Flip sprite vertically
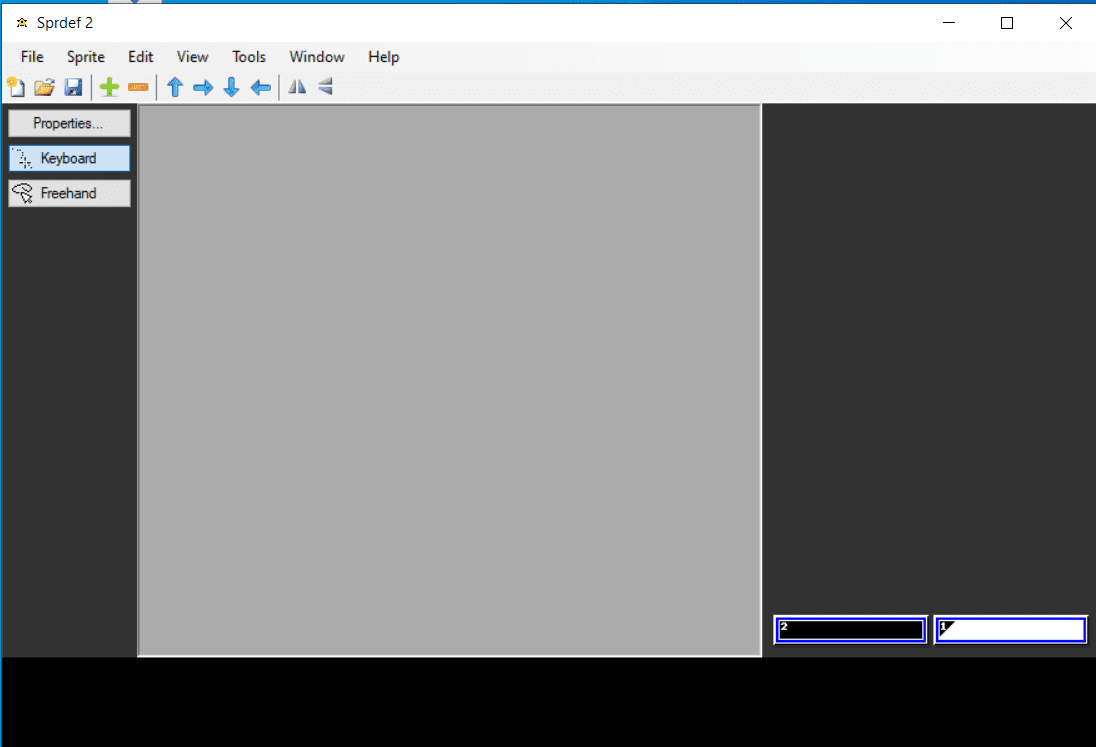The image size is (1096, 747). (x=326, y=87)
